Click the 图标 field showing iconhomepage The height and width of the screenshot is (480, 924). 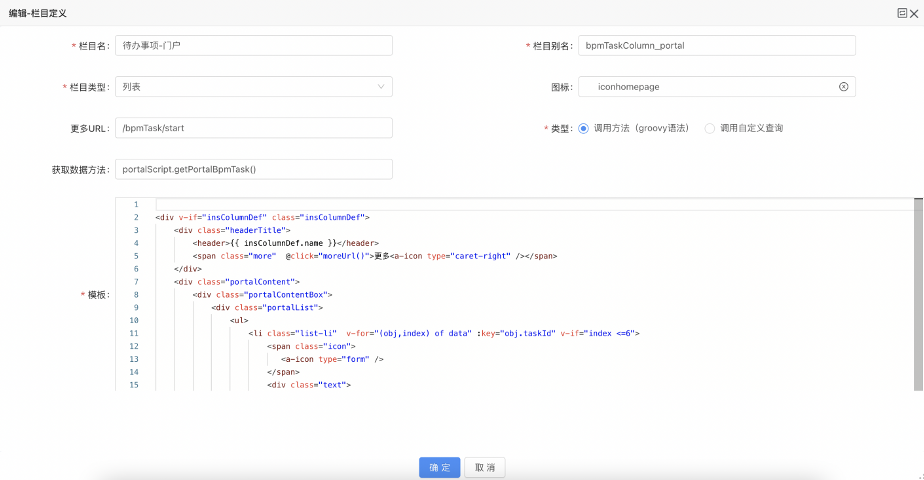pos(717,87)
